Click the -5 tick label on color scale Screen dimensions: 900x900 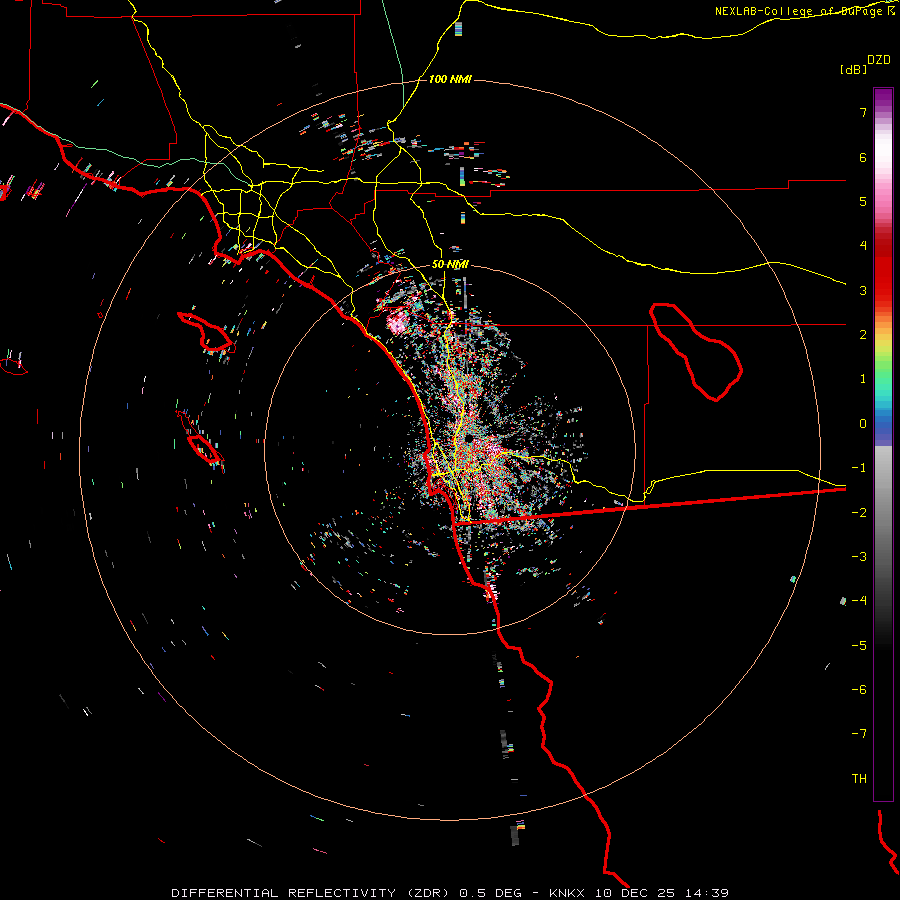(x=859, y=645)
